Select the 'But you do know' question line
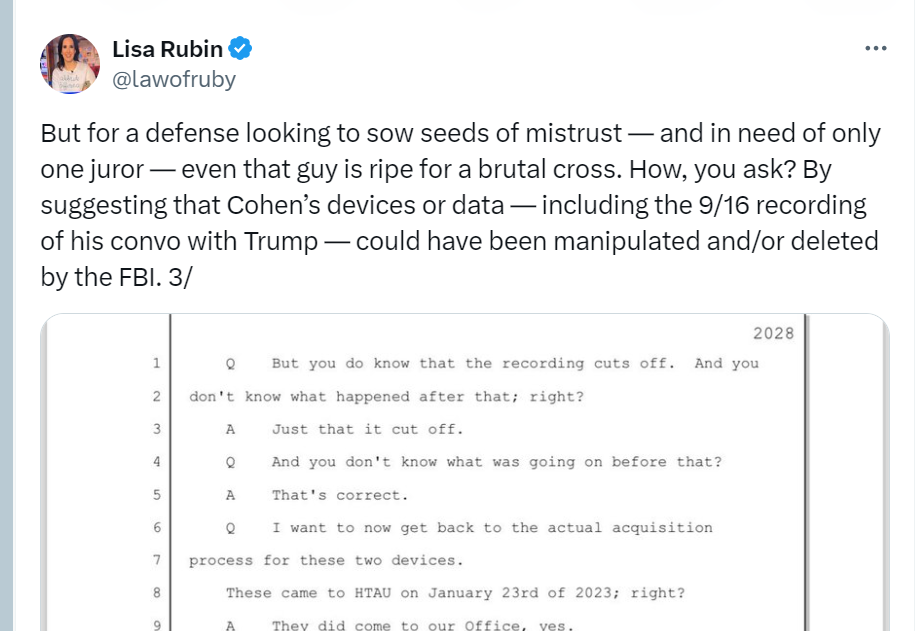The height and width of the screenshot is (631, 921). click(x=492, y=363)
